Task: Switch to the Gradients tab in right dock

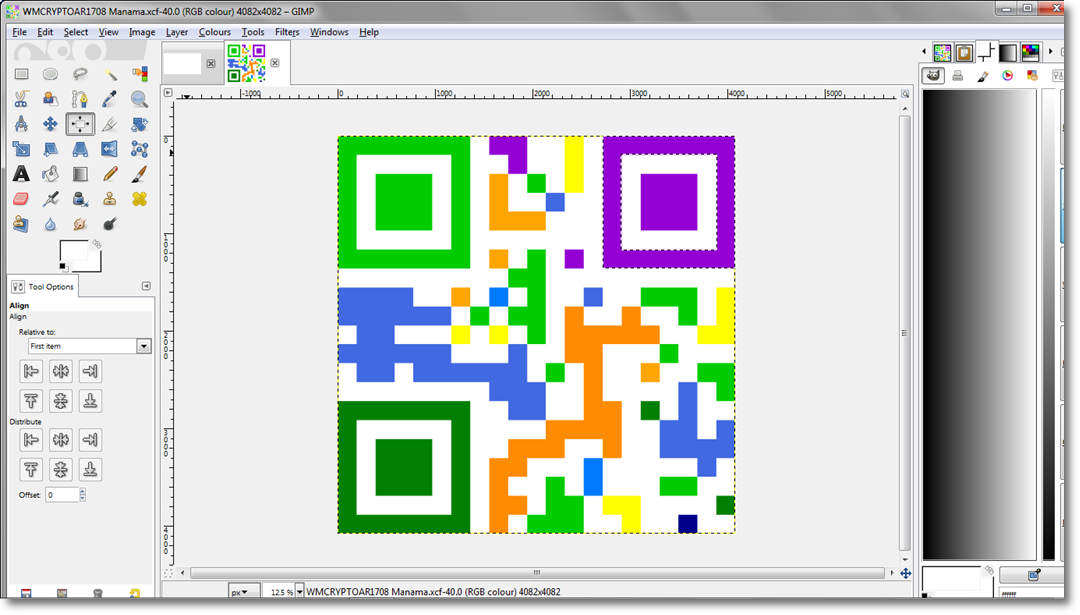Action: tap(1008, 52)
